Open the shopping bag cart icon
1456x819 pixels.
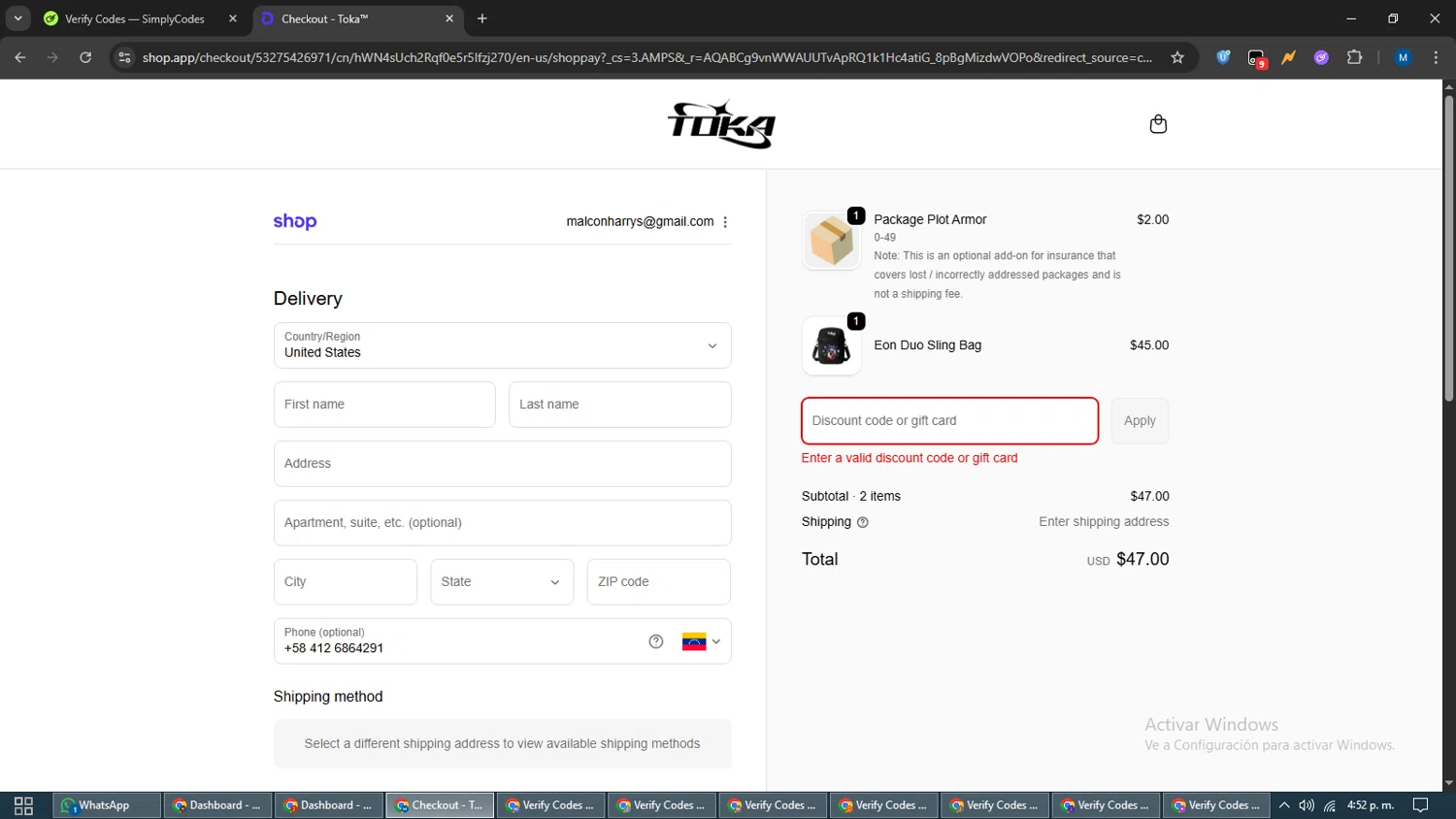tap(1158, 124)
